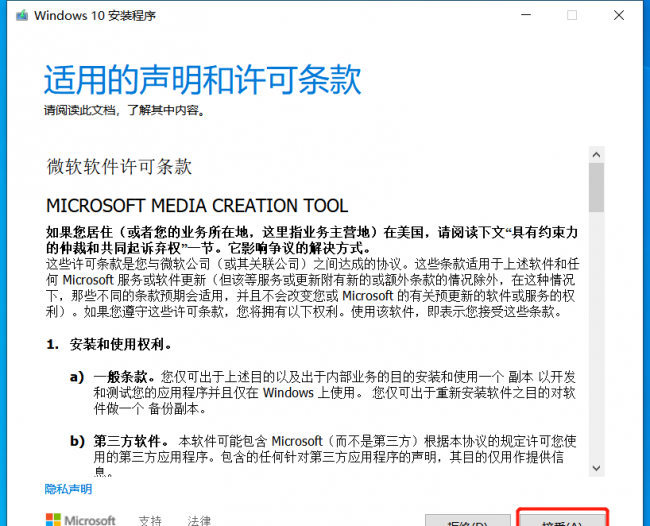This screenshot has width=650, height=526.
Task: Click the heading 适用的声明和许可条款
Action: click(x=203, y=80)
